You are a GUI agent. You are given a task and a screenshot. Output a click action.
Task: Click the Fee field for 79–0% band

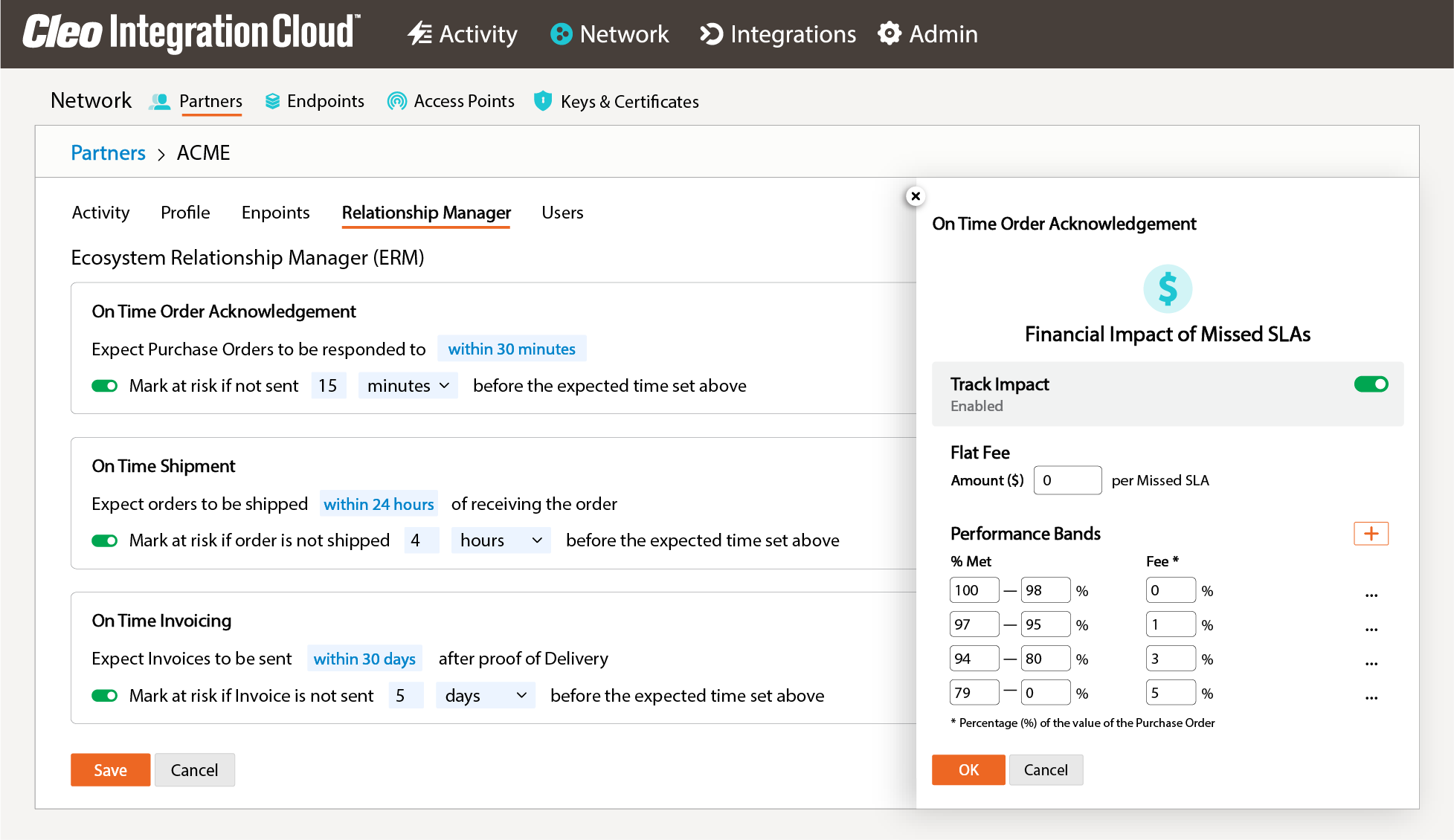[1171, 693]
